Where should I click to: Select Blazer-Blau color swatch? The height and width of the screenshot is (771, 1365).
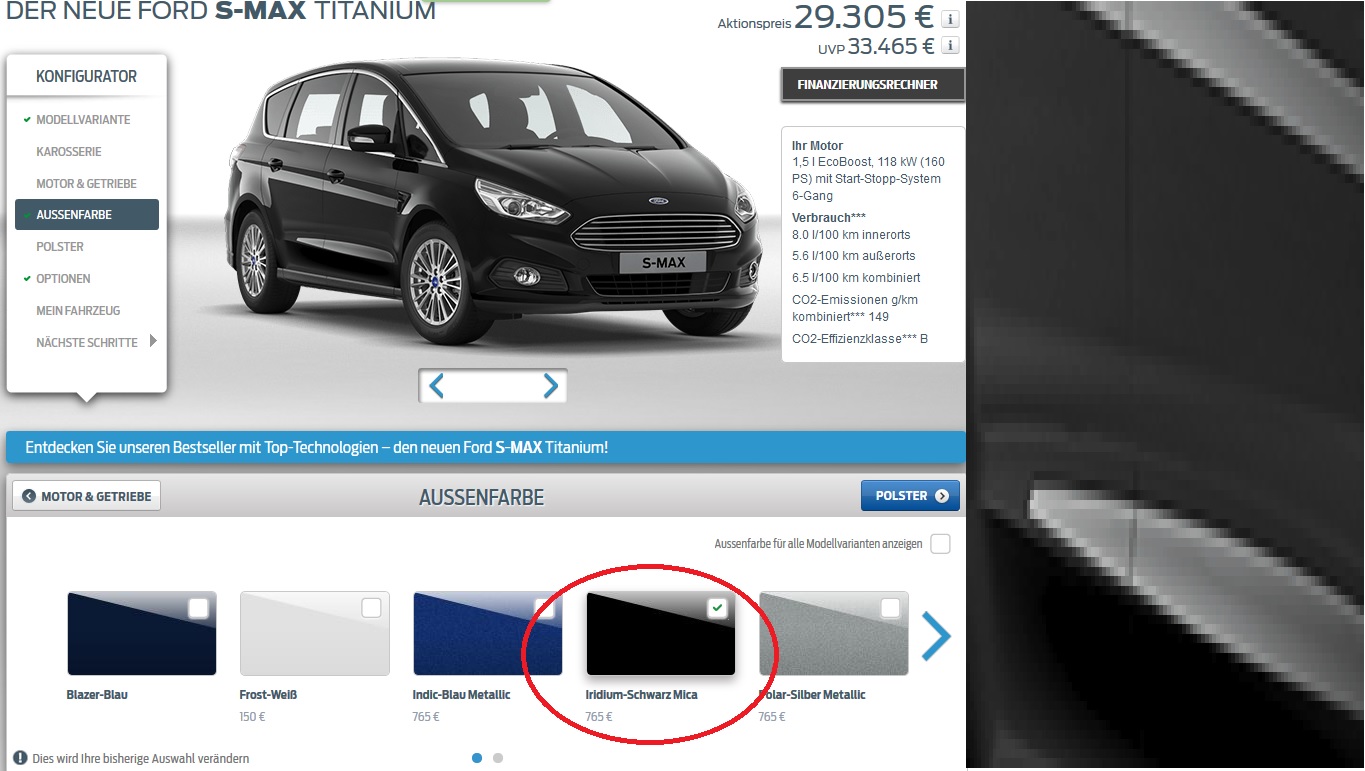[142, 634]
